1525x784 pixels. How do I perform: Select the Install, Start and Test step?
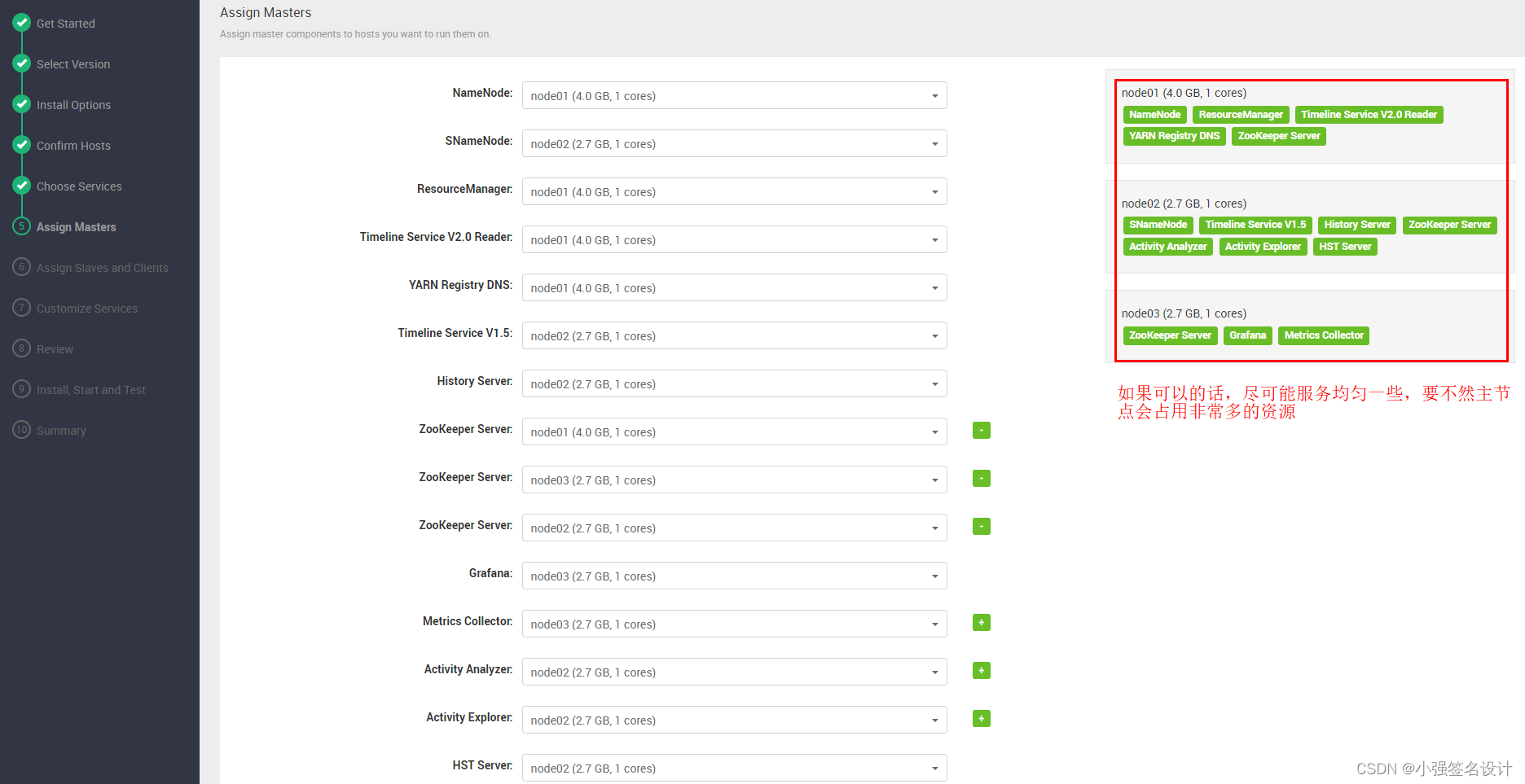pos(91,390)
